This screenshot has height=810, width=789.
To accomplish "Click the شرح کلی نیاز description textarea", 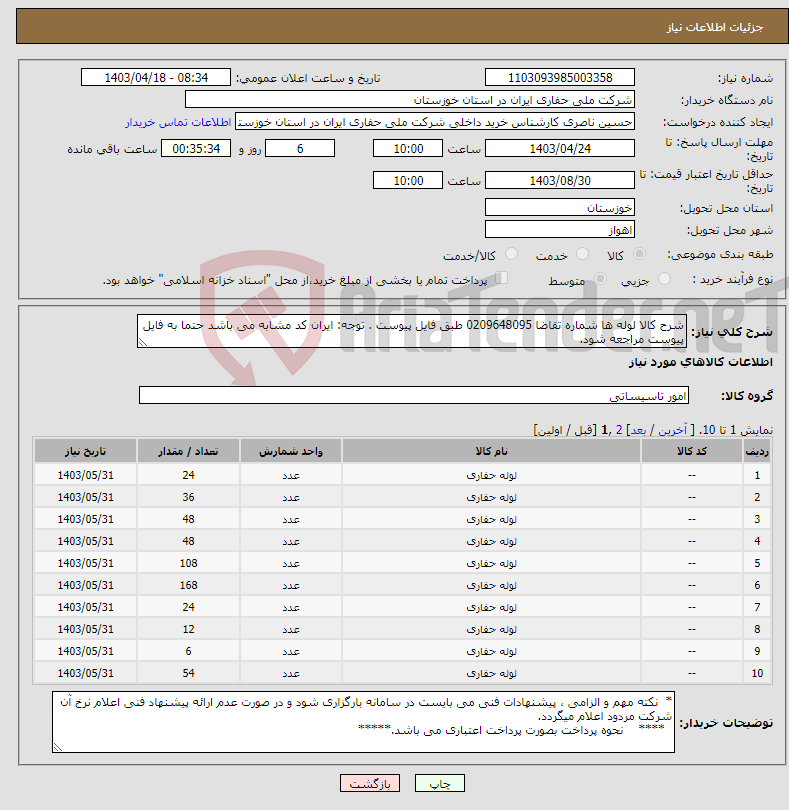I will click(412, 331).
